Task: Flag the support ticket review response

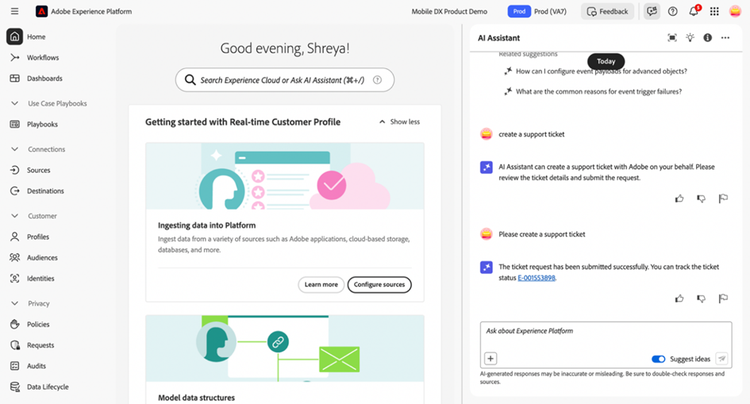Action: pos(723,198)
